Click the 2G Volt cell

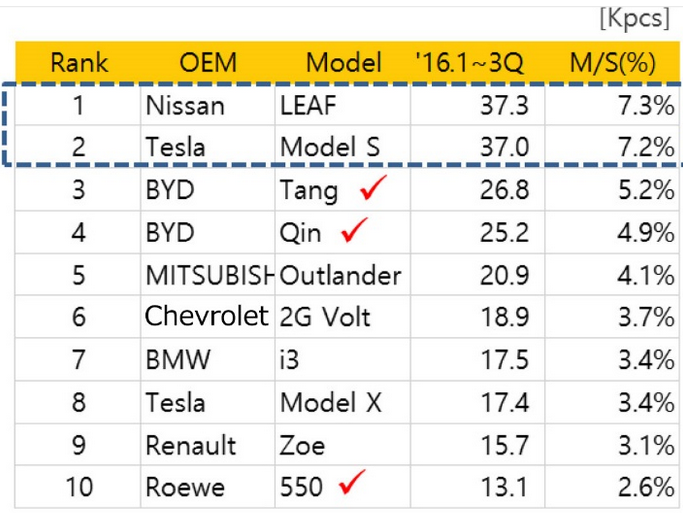coord(325,318)
